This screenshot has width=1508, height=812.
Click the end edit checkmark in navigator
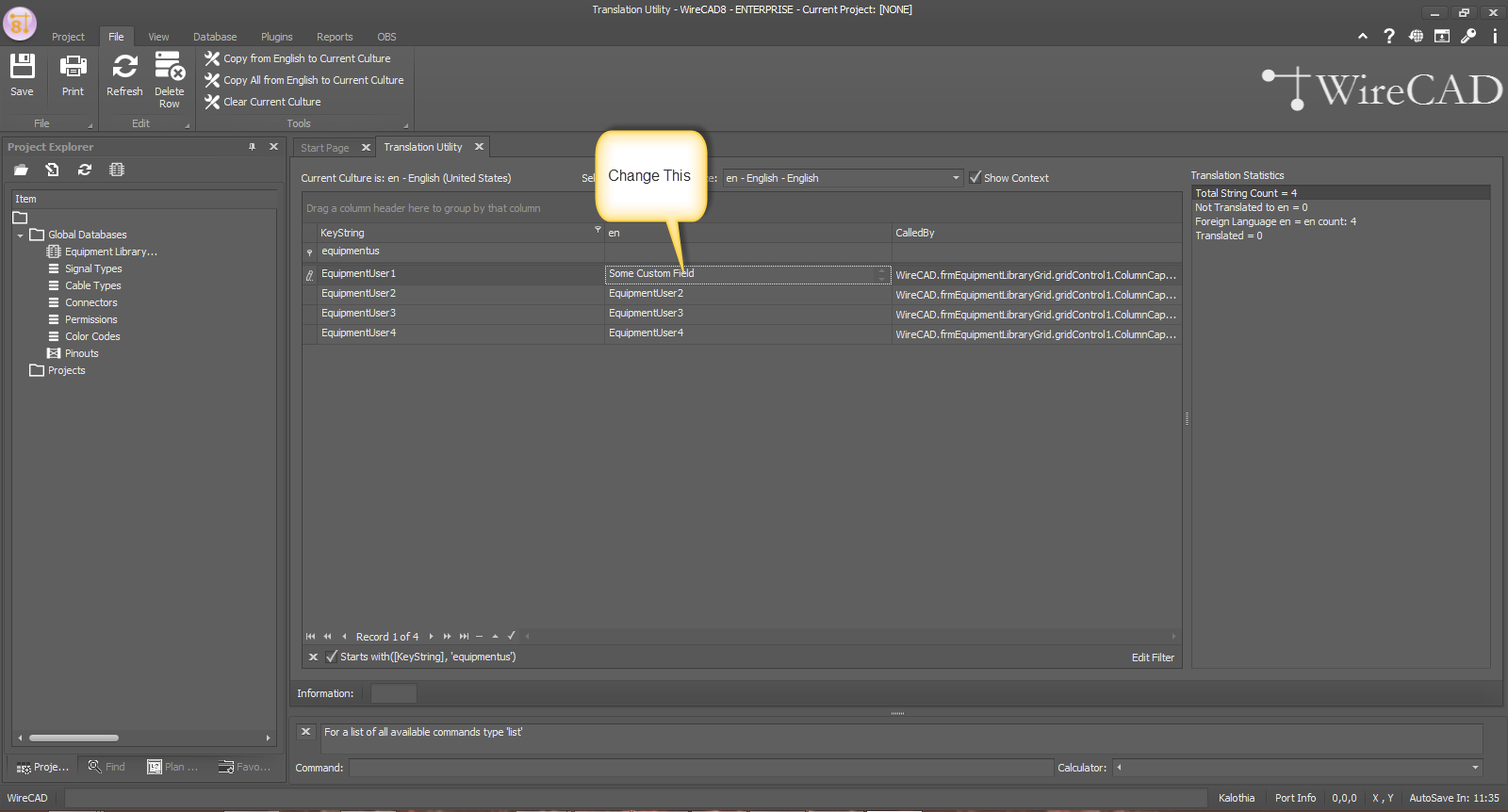512,636
